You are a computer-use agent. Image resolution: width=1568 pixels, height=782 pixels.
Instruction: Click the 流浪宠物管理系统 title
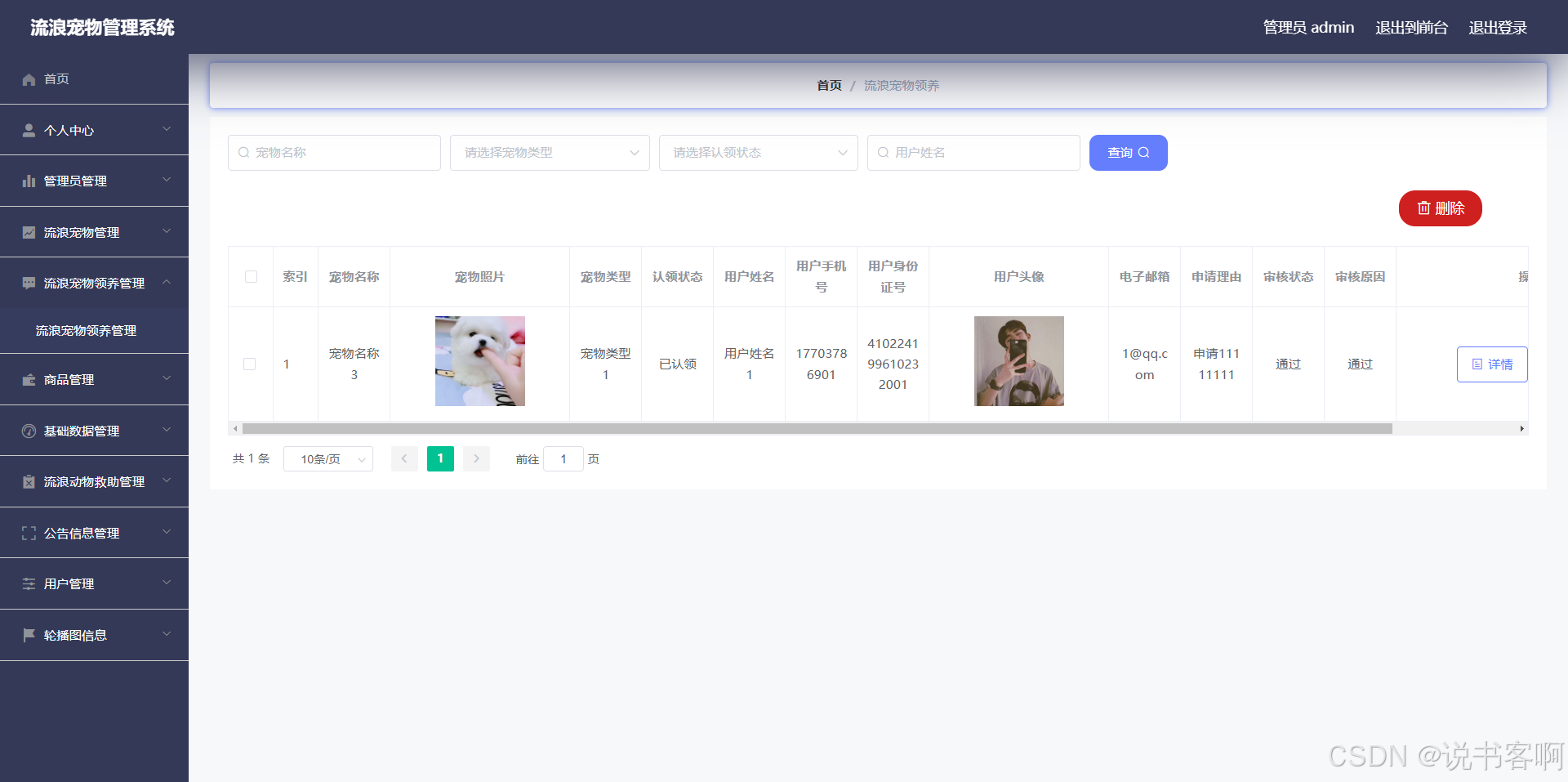pyautogui.click(x=102, y=28)
